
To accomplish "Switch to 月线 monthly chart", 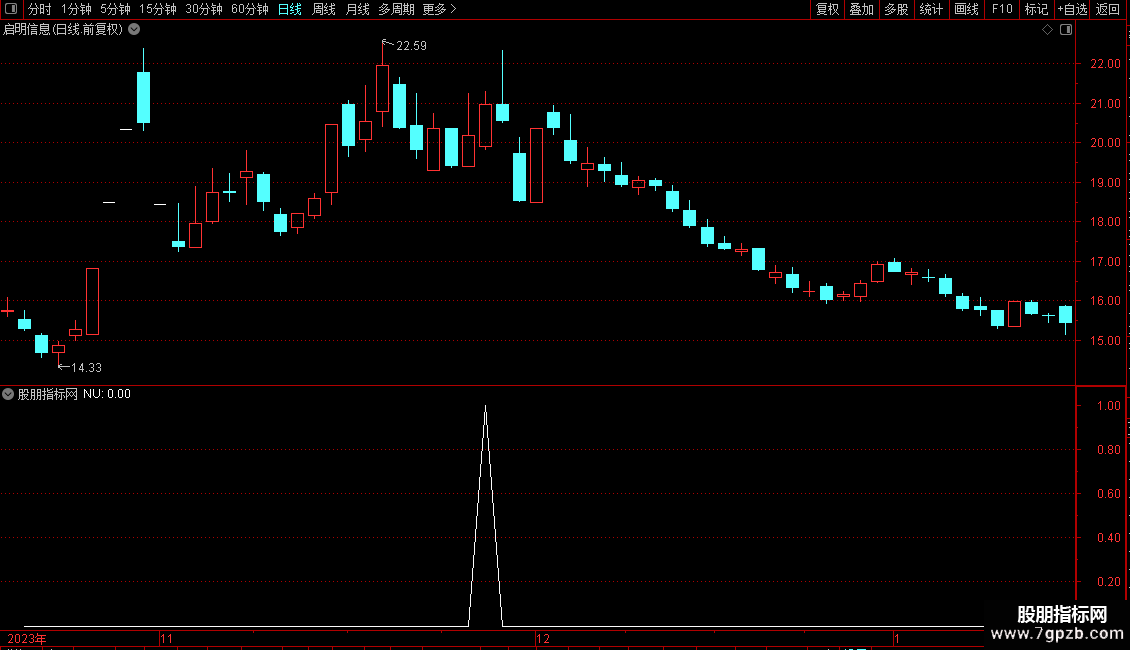I will (x=357, y=9).
